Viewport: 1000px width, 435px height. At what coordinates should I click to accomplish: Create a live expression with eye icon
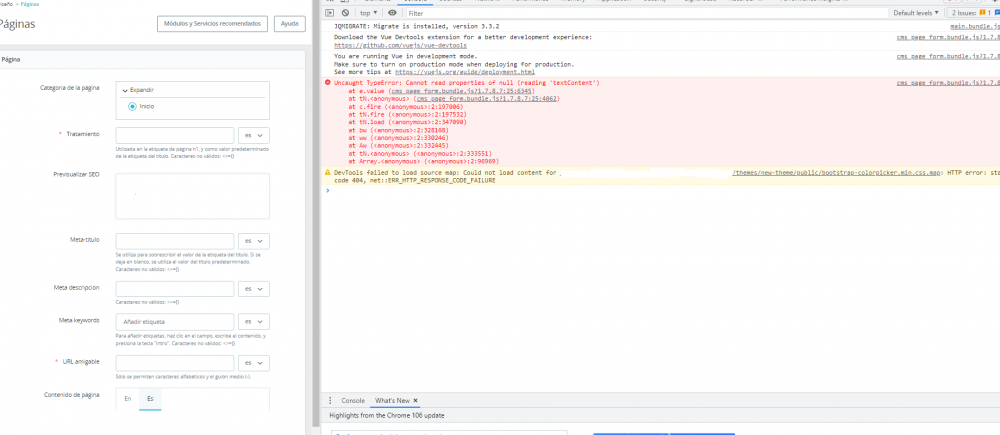point(392,13)
